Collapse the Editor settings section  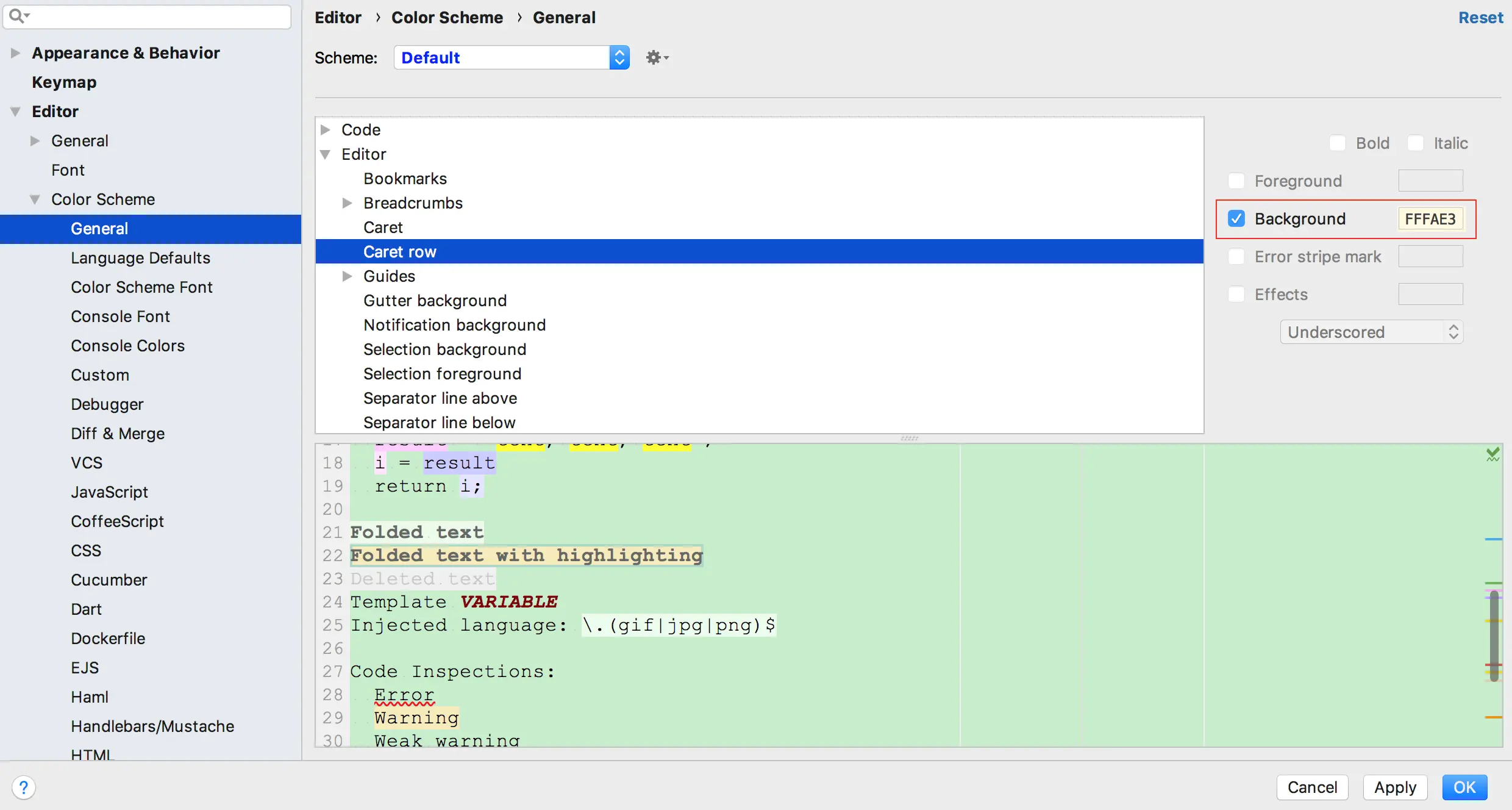(x=16, y=112)
